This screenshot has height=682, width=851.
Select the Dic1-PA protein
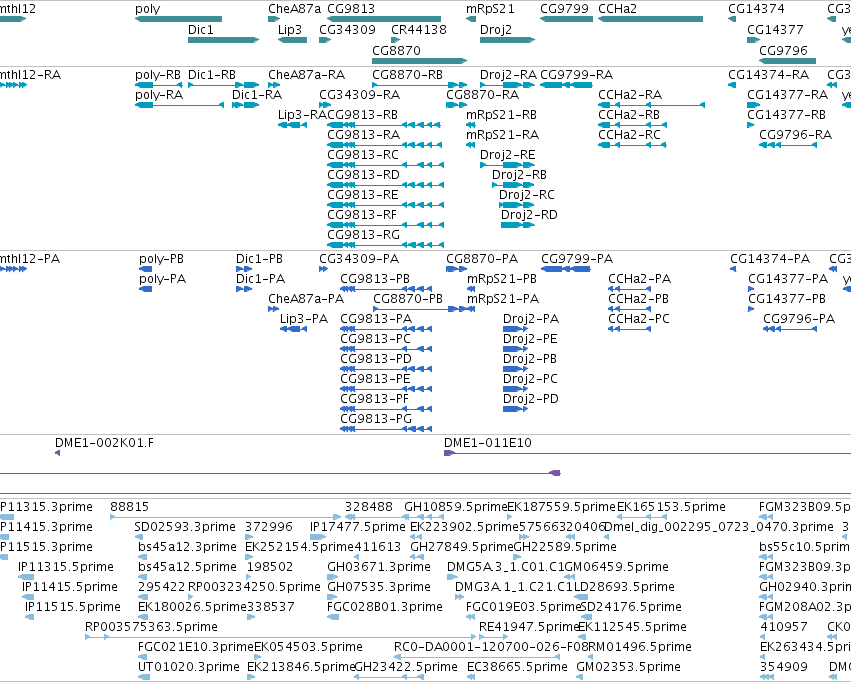pyautogui.click(x=244, y=289)
